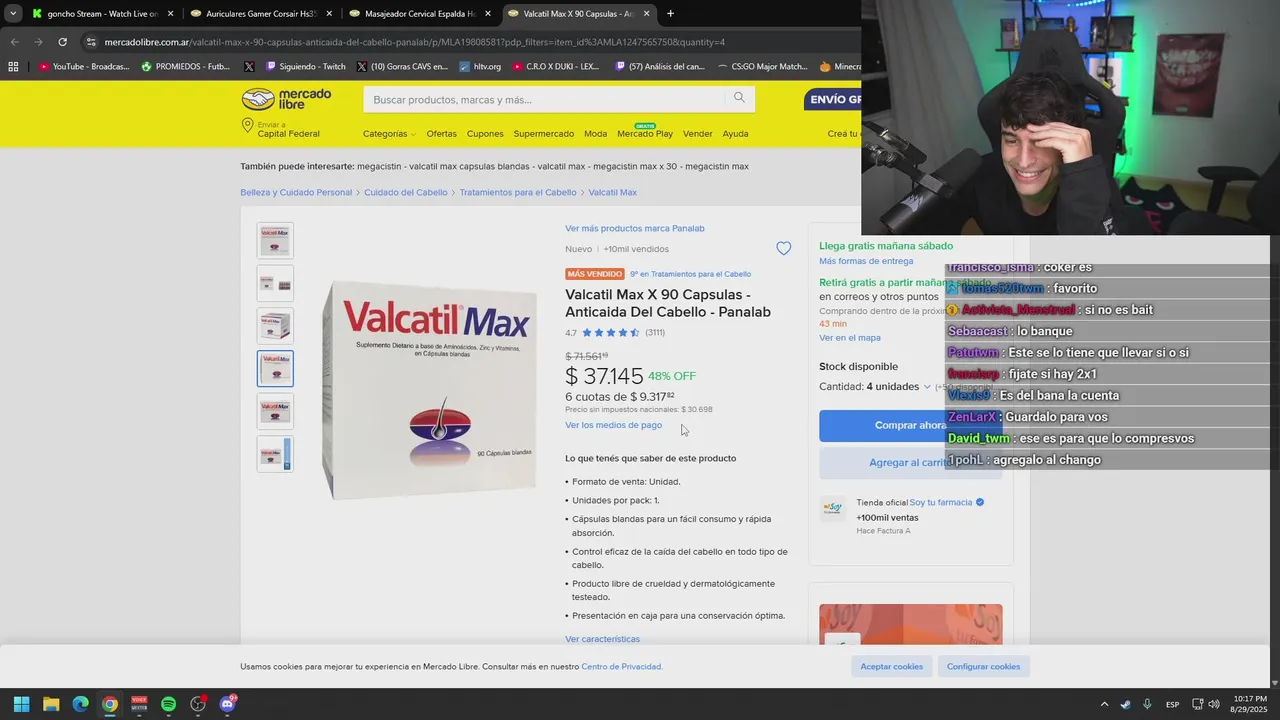This screenshot has width=1280, height=720.
Task: Close the goncho Stream tab
Action: (x=170, y=14)
